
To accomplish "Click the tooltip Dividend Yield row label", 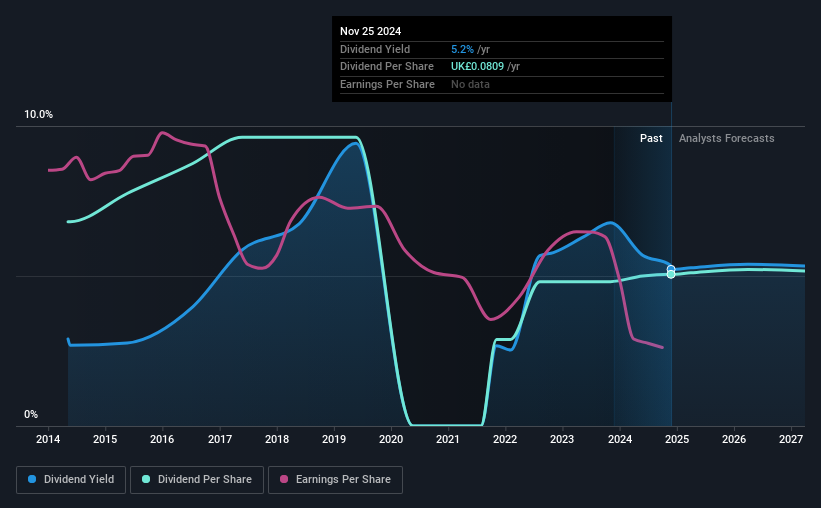I will 375,49.
